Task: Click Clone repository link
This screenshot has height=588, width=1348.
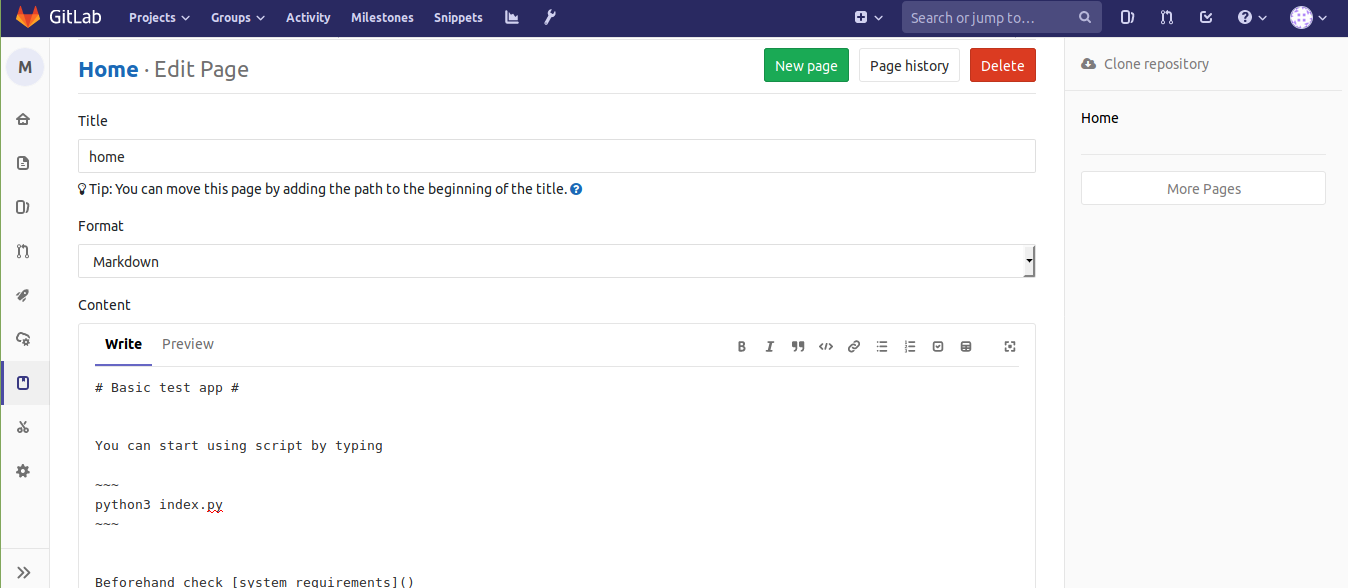Action: [x=1145, y=64]
